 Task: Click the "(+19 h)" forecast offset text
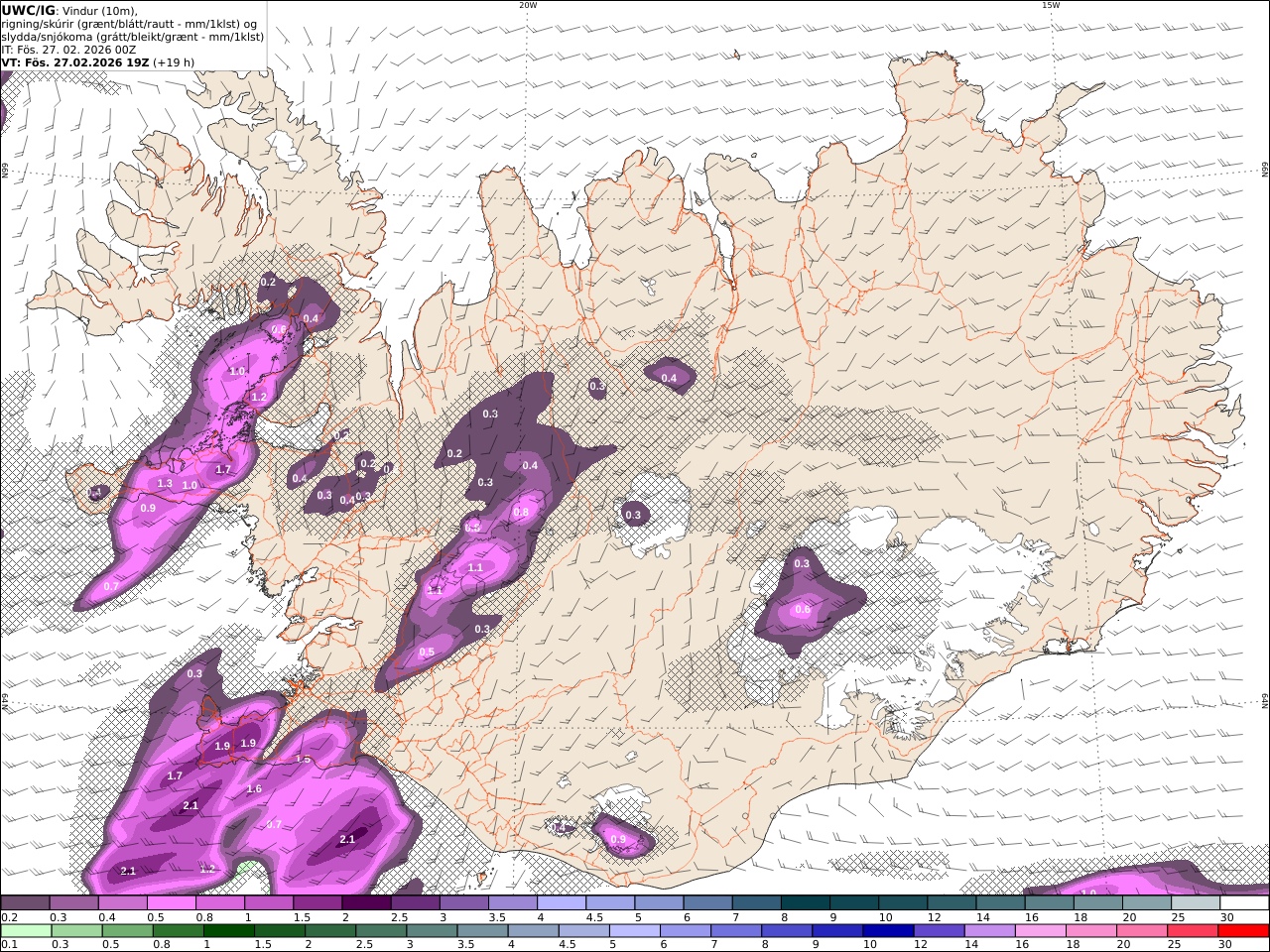click(x=175, y=62)
